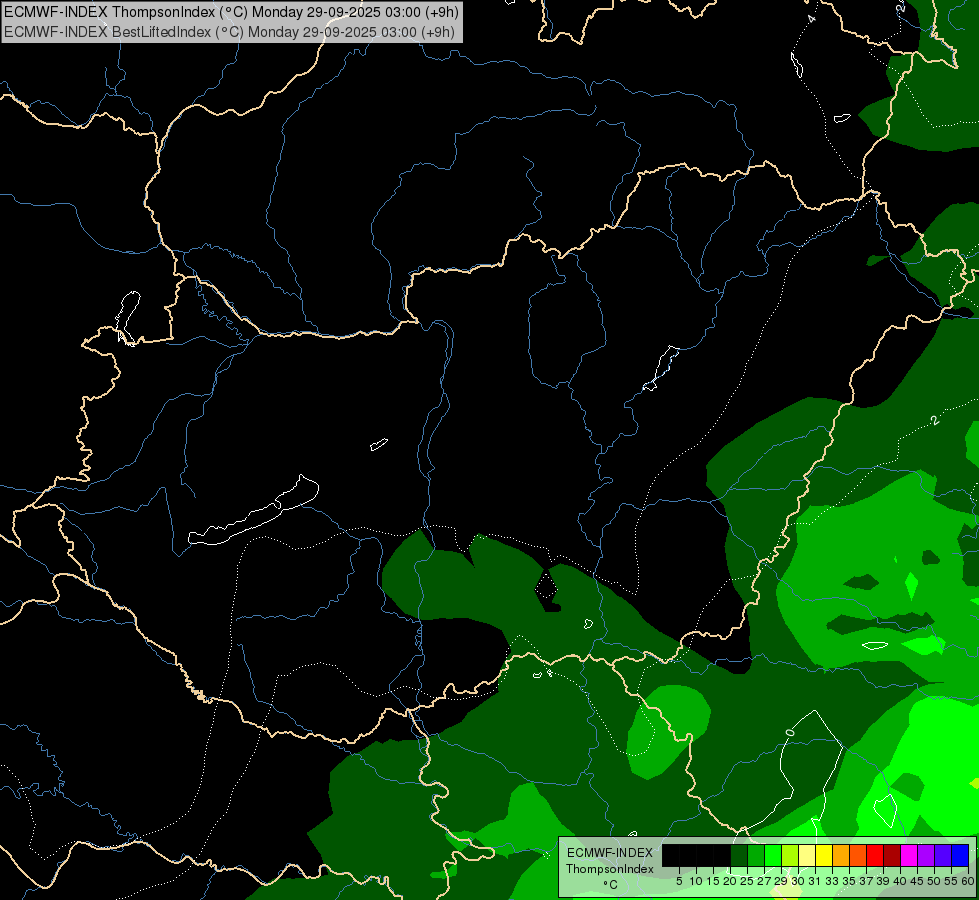Select the bright green 27–29 legend swatch

pyautogui.click(x=773, y=855)
